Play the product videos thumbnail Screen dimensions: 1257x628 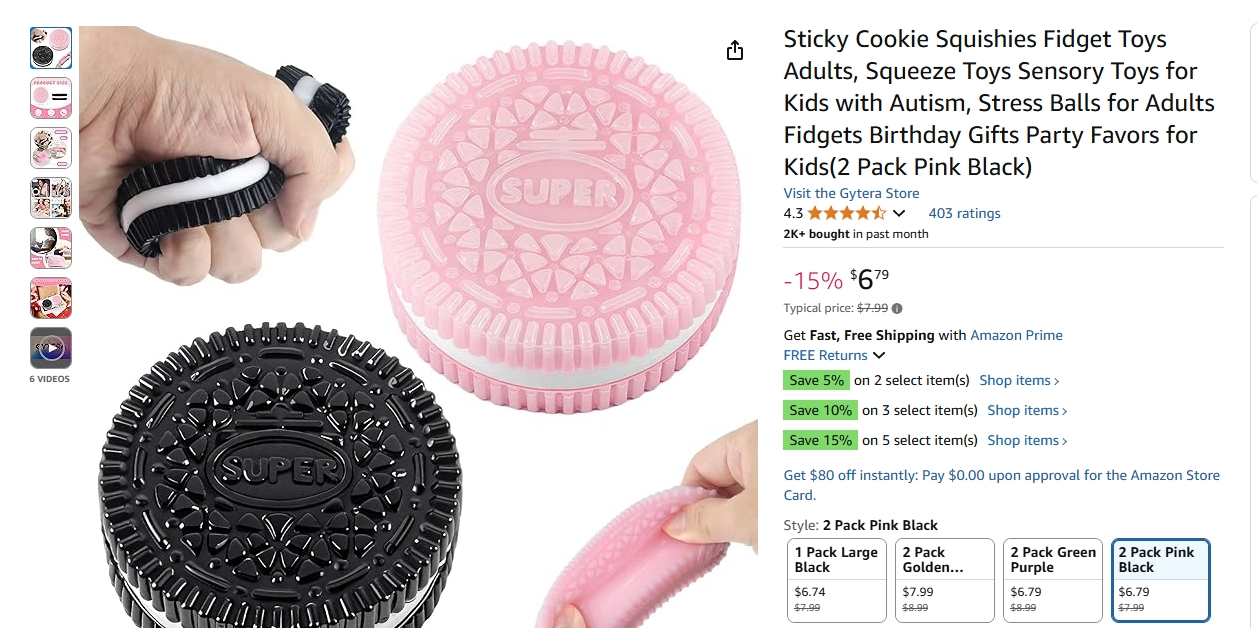tap(51, 348)
